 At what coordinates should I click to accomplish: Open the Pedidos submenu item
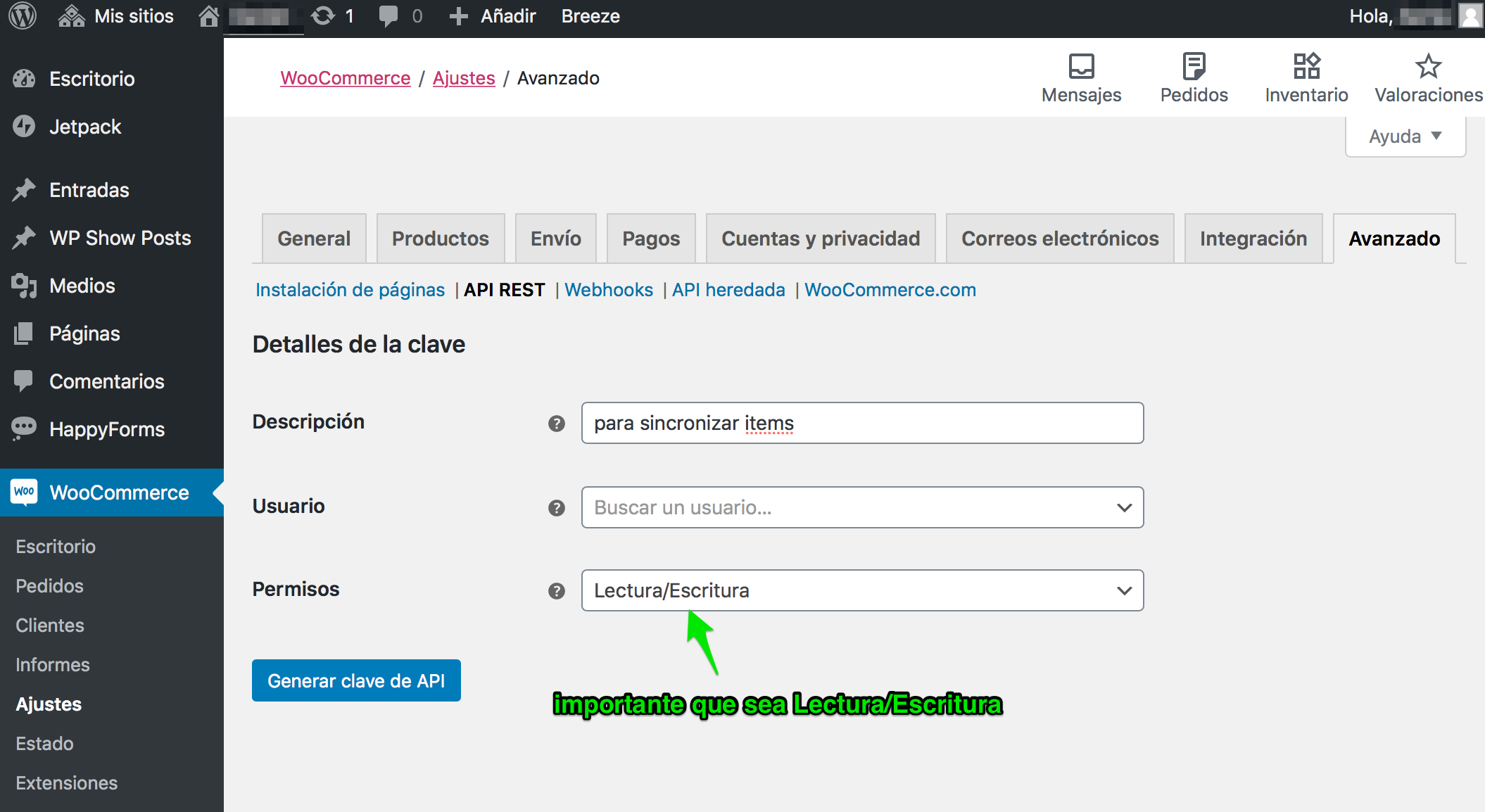[x=49, y=586]
